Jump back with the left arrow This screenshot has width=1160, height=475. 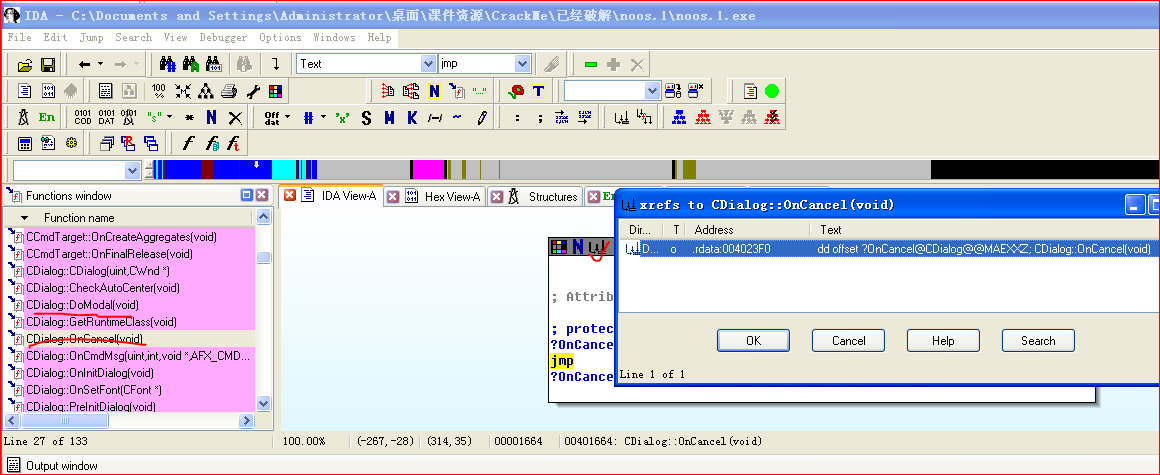tap(84, 64)
